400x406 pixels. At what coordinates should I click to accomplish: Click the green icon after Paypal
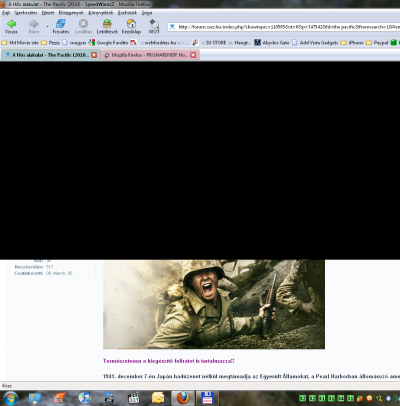[x=394, y=43]
